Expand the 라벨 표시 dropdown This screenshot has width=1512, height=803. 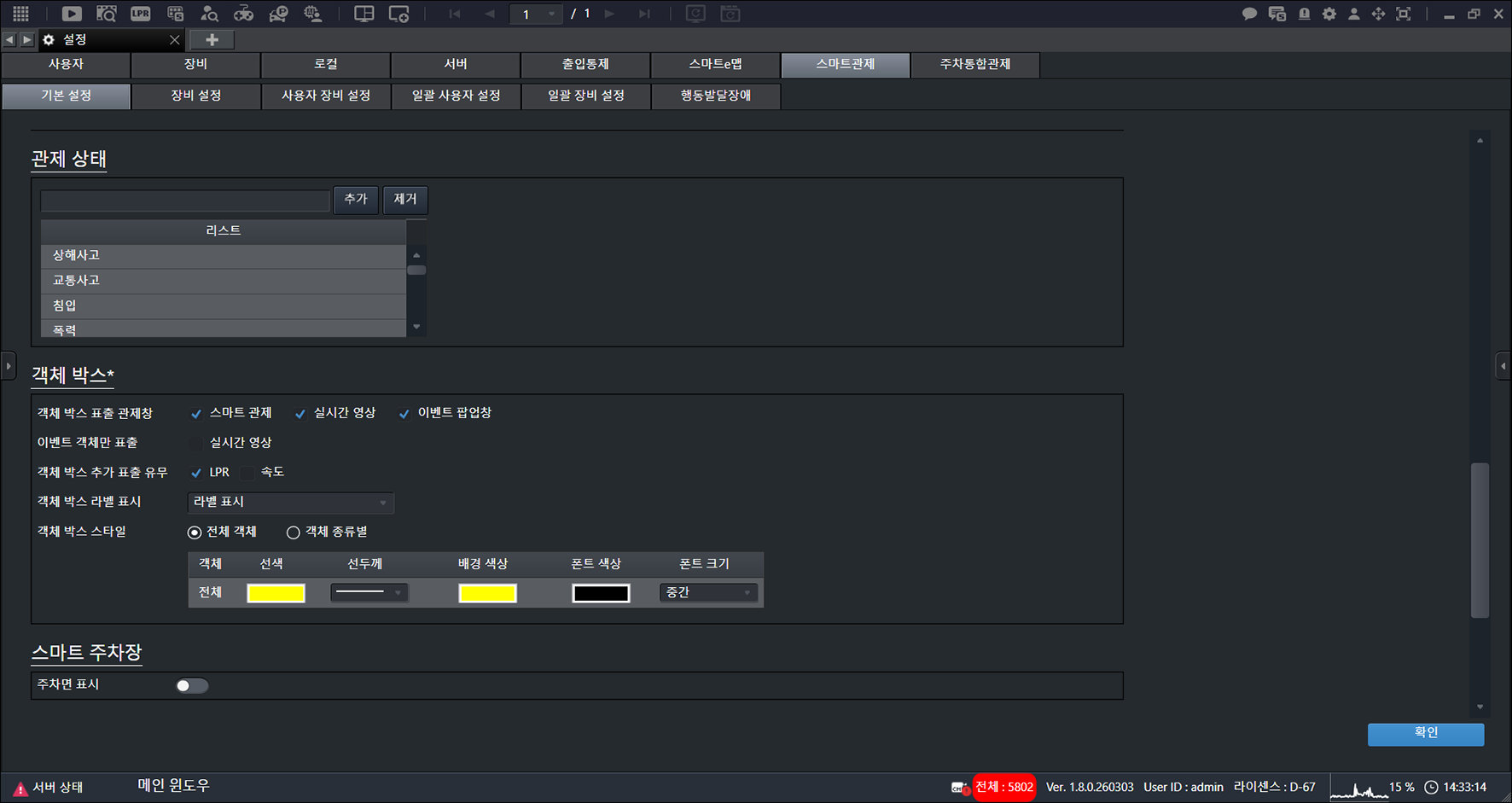[291, 503]
